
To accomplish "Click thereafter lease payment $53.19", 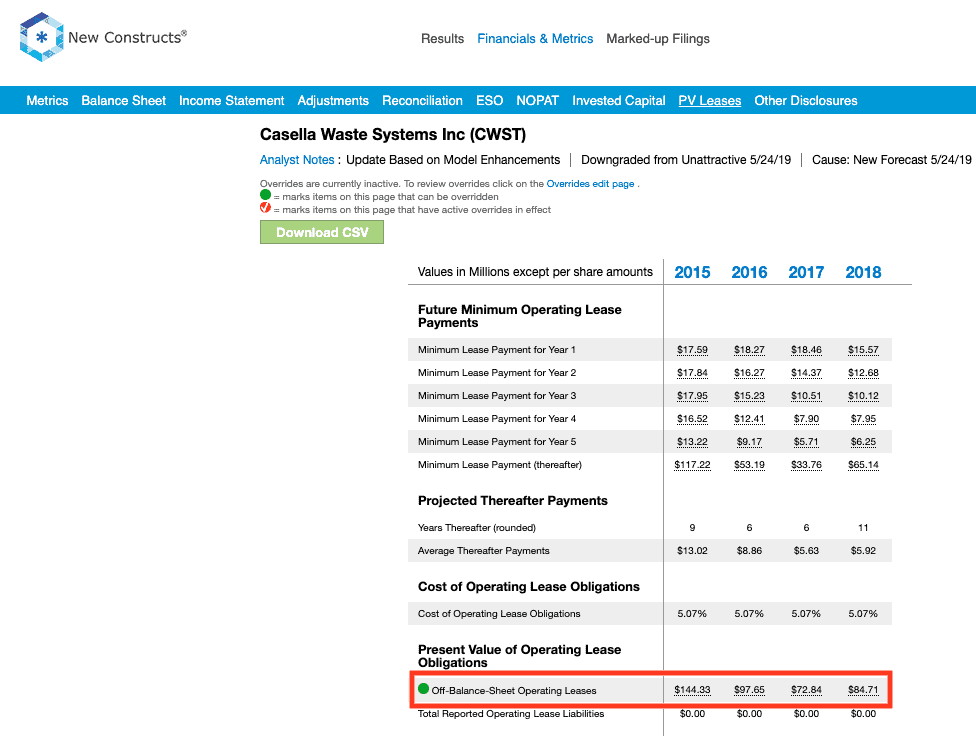I will click(x=749, y=465).
